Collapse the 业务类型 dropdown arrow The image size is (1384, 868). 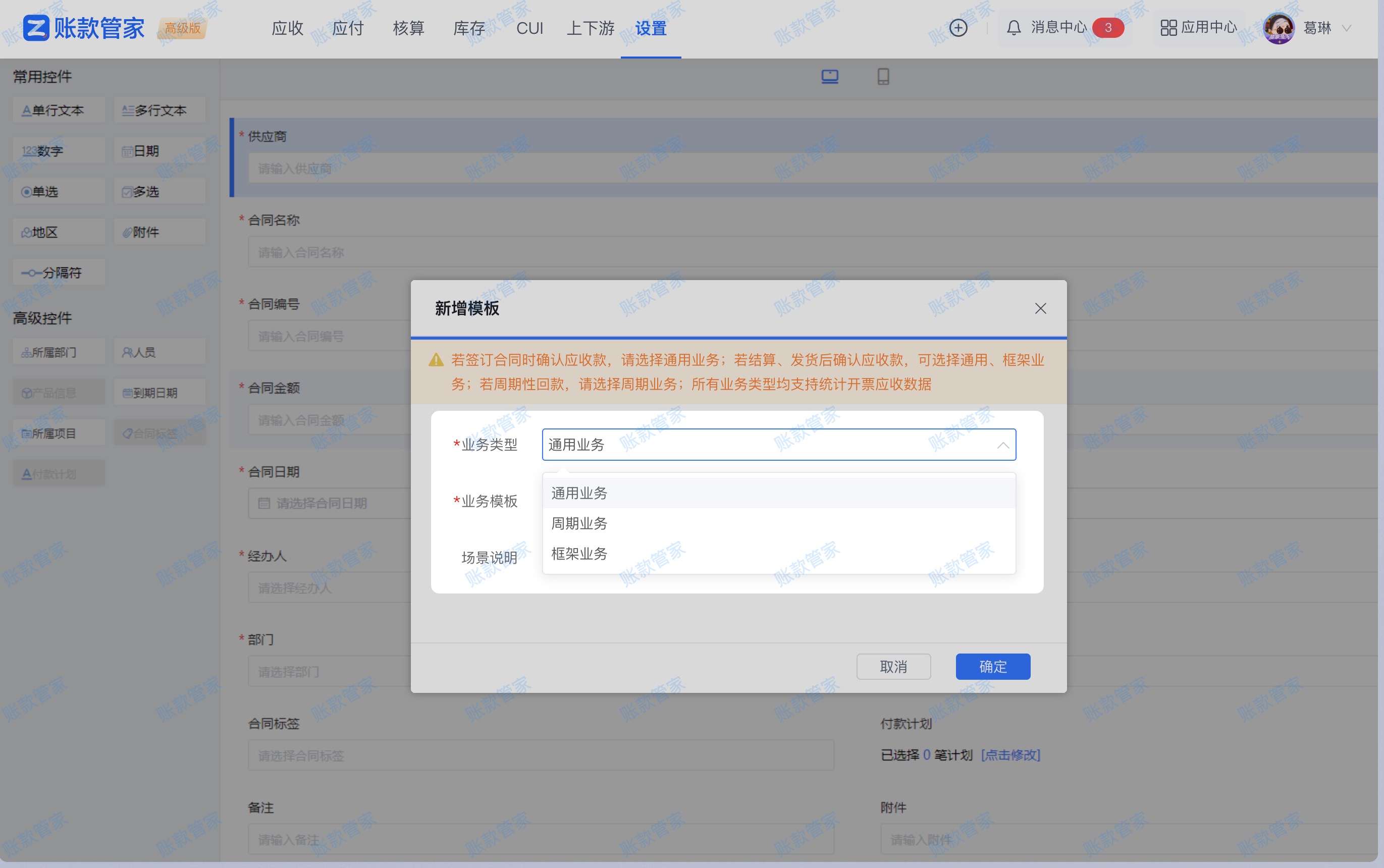coord(1002,445)
